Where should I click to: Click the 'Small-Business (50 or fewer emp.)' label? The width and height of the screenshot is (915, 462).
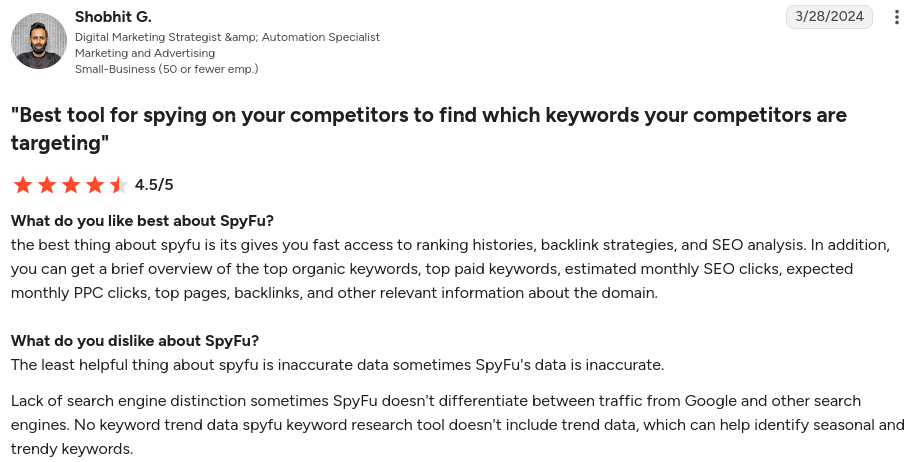[166, 69]
